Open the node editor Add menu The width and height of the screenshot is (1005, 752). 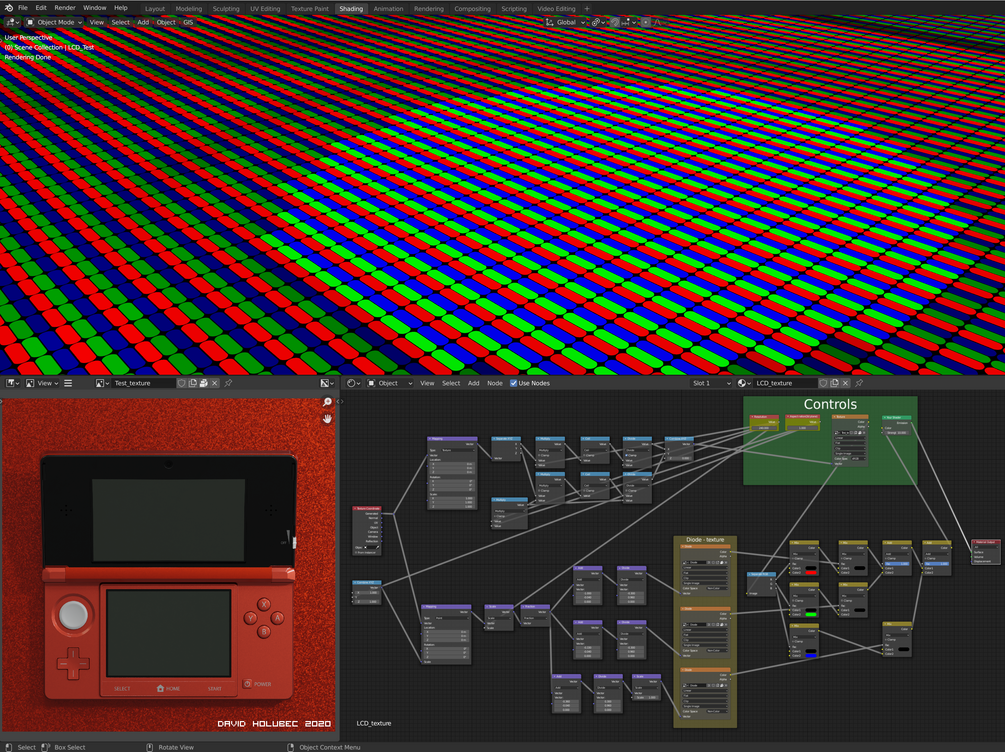(474, 383)
